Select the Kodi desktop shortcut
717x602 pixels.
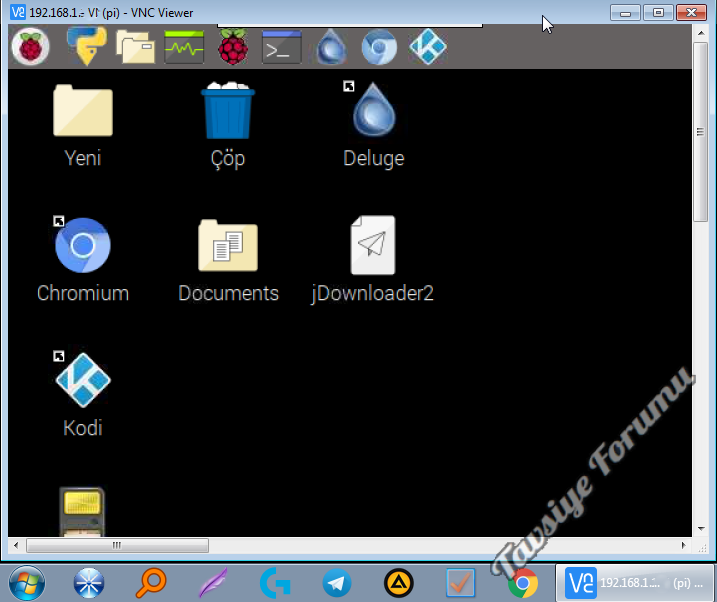pos(83,394)
